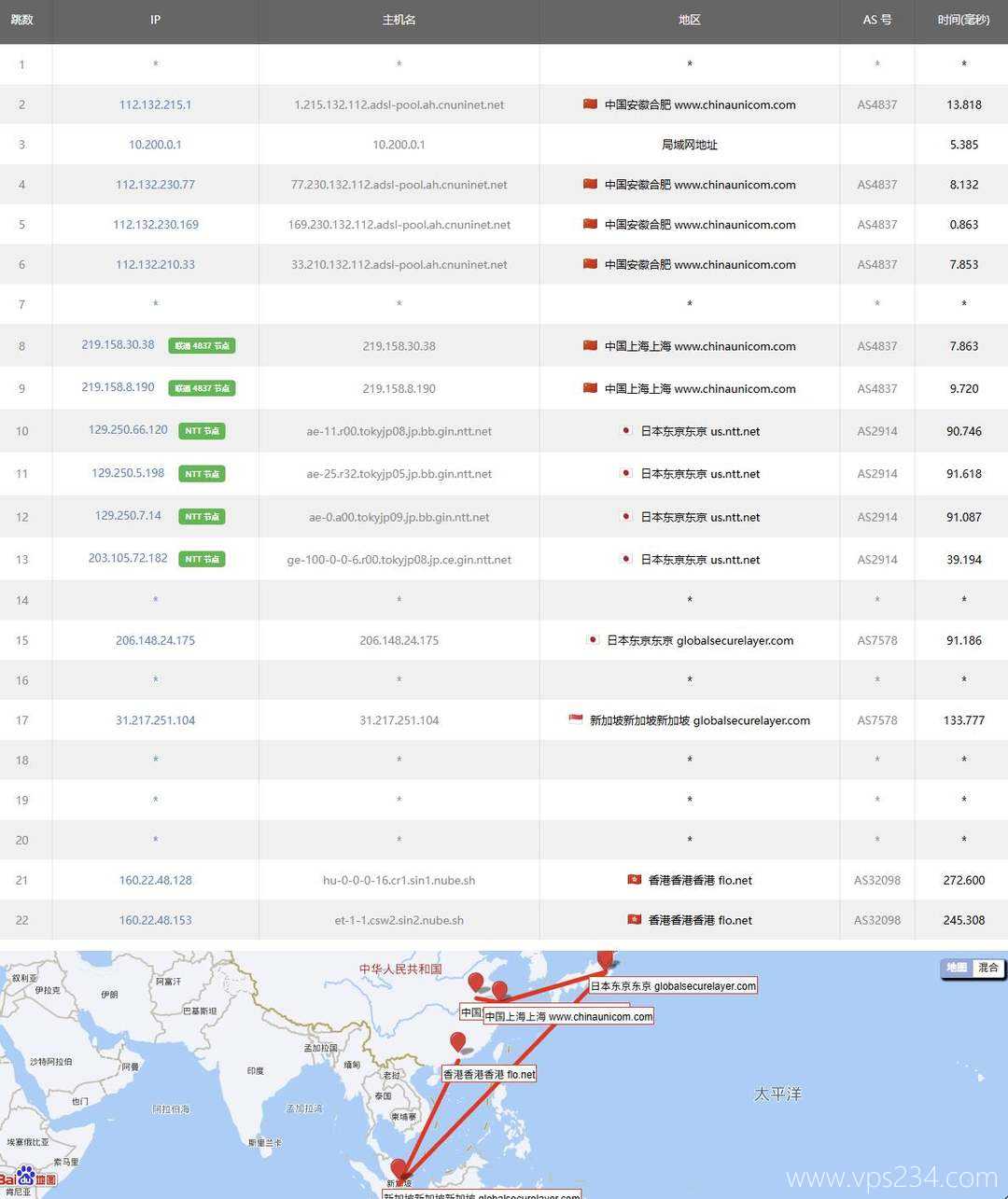1008x1199 pixels.
Task: Open IP link 129.250.66.120
Action: coord(128,430)
